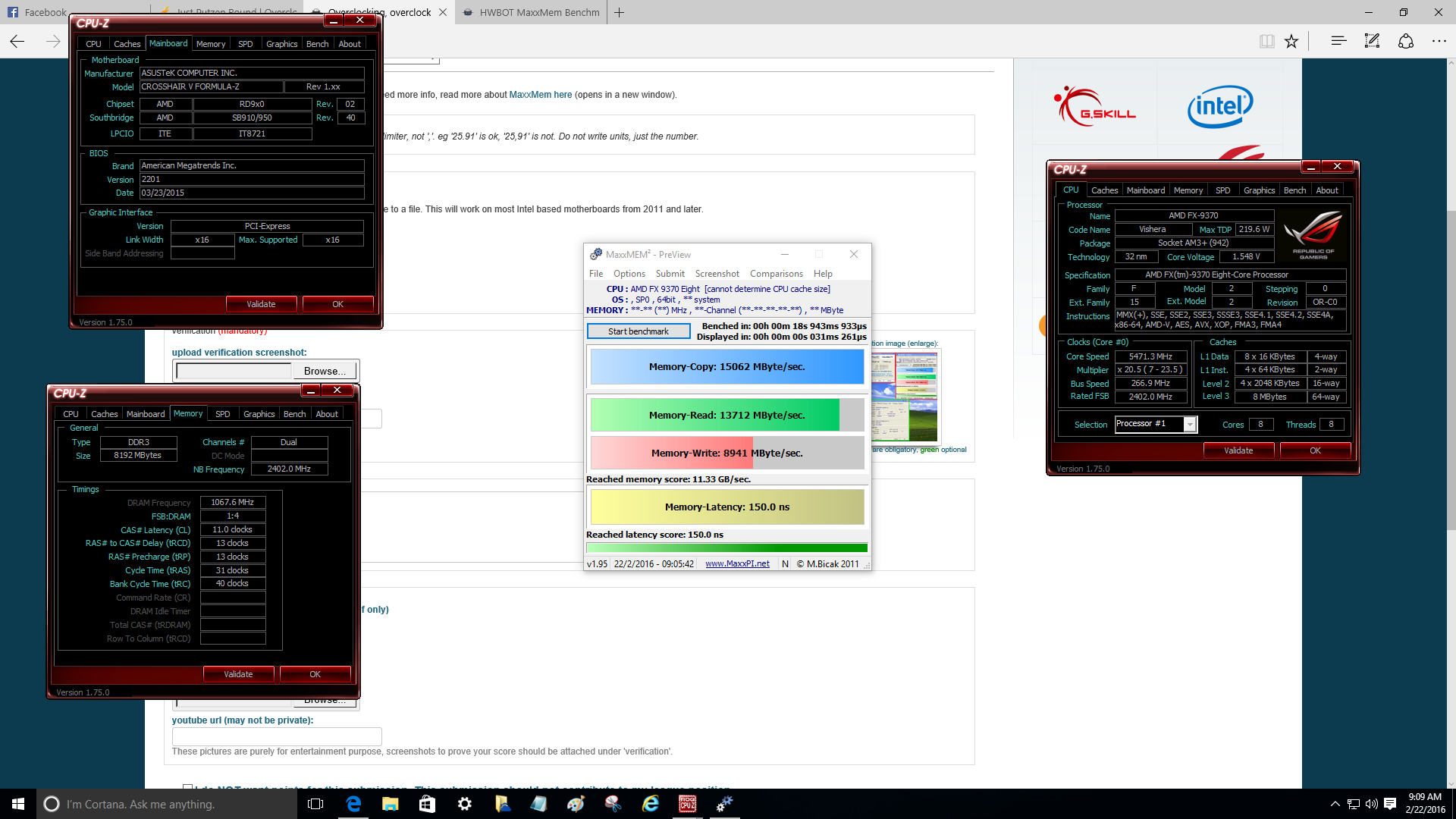
Task: Open Task View on the taskbar
Action: (x=315, y=804)
